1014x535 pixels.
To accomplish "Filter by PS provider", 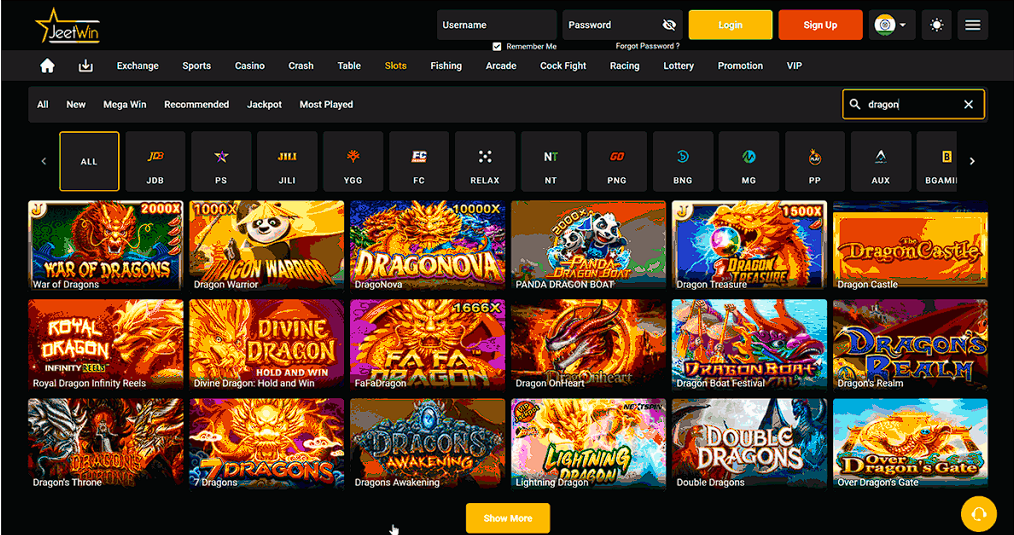I will (x=221, y=162).
